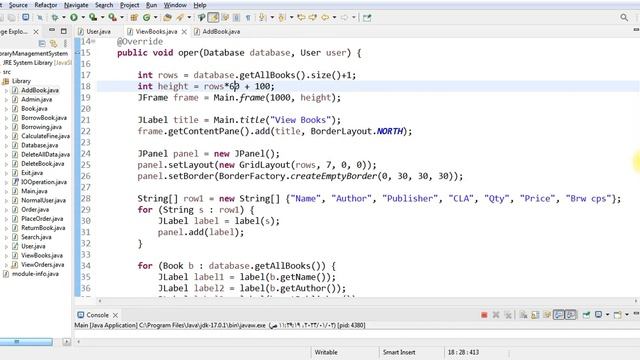Select Main.java in Package Explorer
640x360 pixels.
click(x=34, y=191)
